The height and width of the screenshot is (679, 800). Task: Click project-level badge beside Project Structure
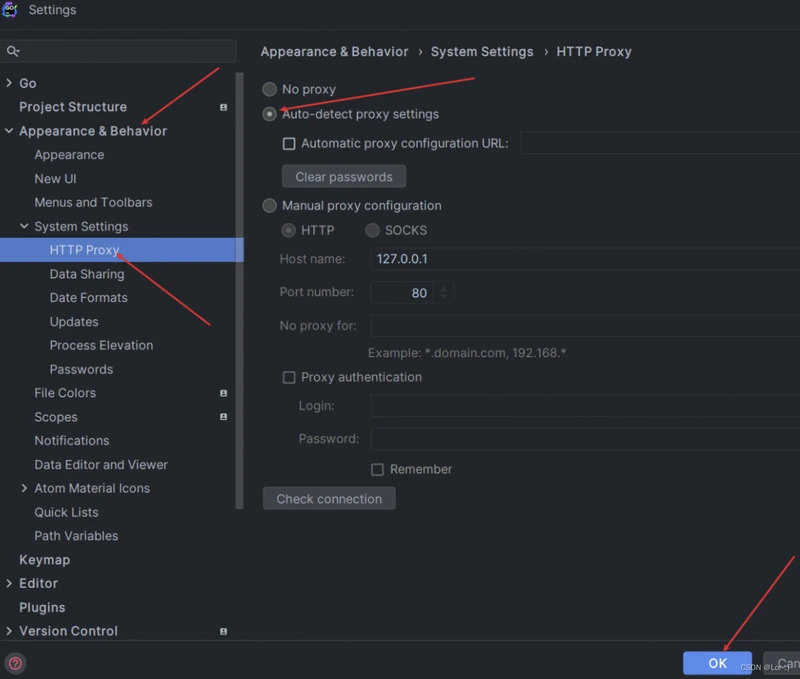(x=223, y=107)
